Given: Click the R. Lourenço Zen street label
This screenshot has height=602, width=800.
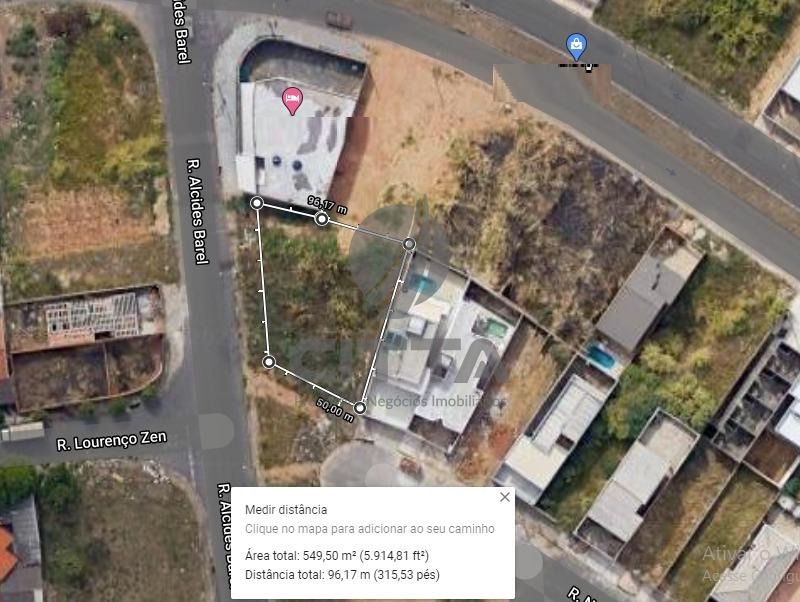Looking at the screenshot, I should [112, 441].
